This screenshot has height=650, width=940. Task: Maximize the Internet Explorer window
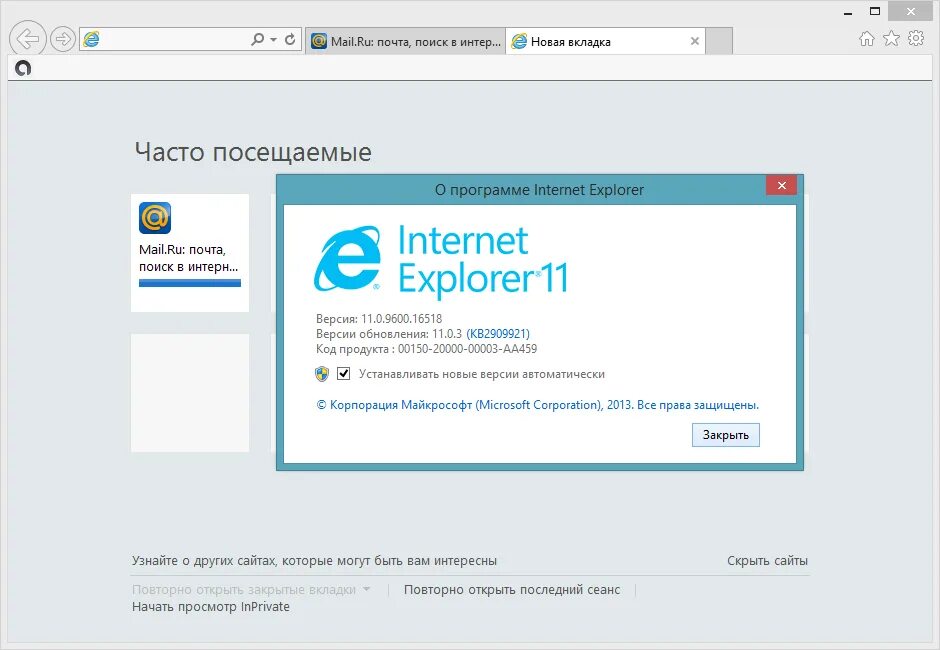(875, 11)
